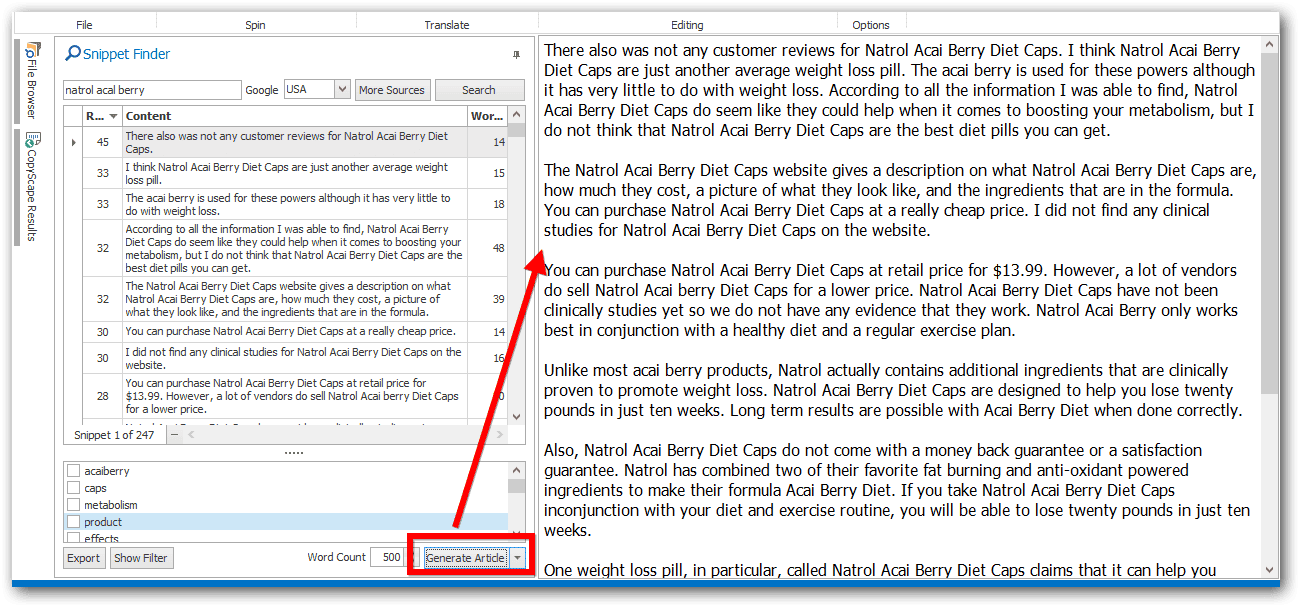Image resolution: width=1300 pixels, height=607 pixels.
Task: Tick the acaiberry keyword checkbox
Action: click(x=73, y=471)
